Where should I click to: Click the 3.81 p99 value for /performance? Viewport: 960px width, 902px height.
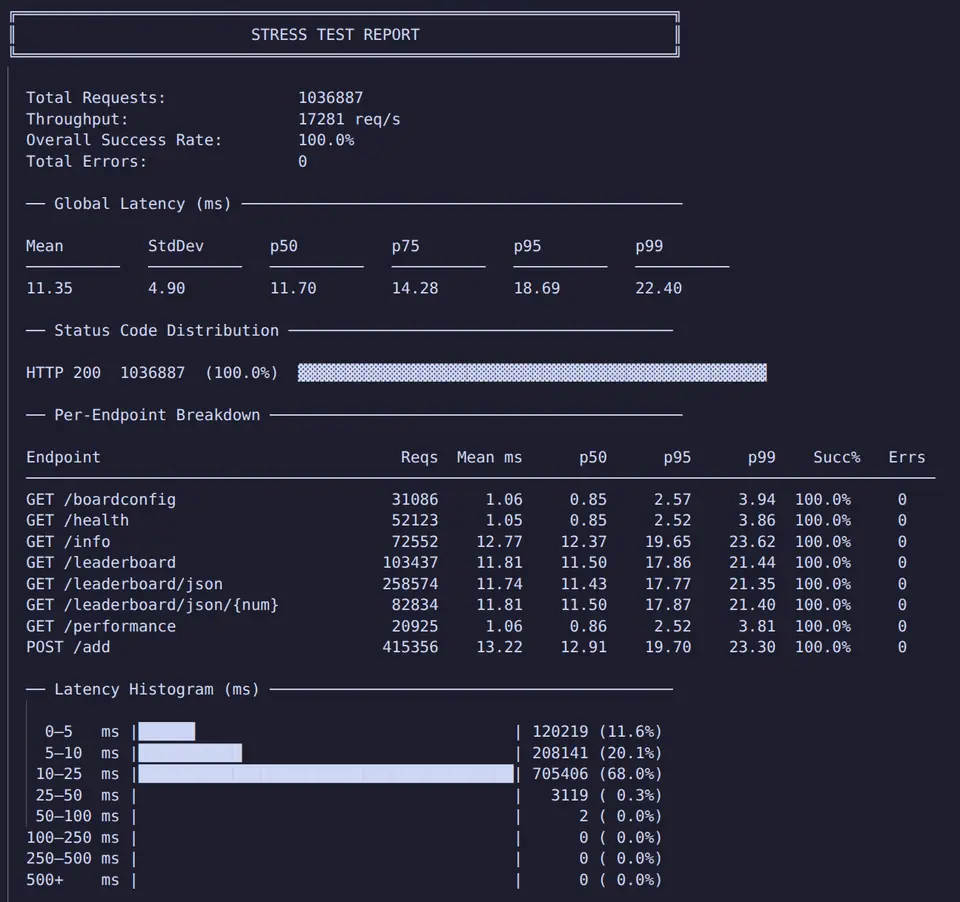[x=757, y=626]
